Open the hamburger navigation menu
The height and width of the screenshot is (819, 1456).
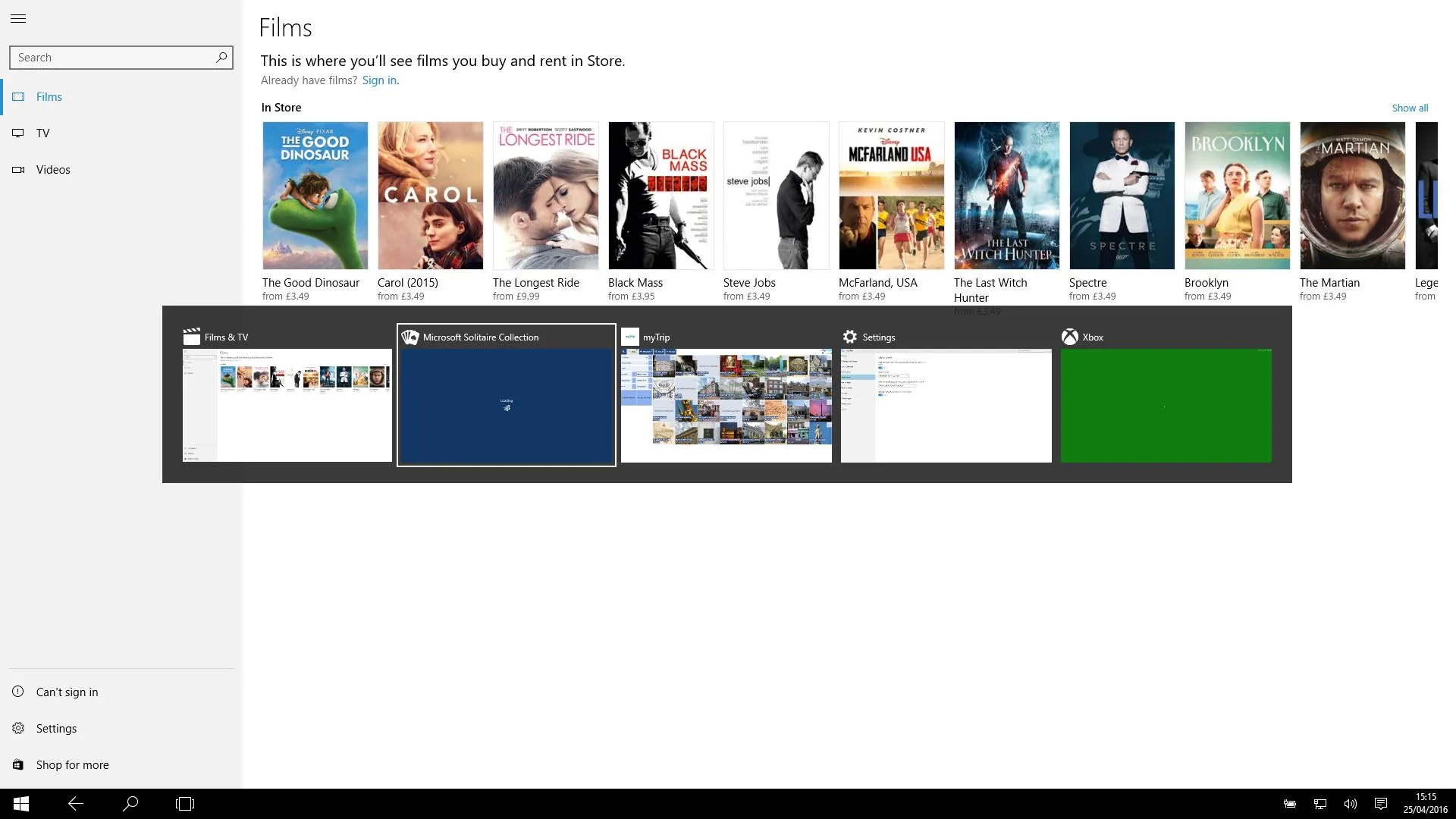[18, 18]
